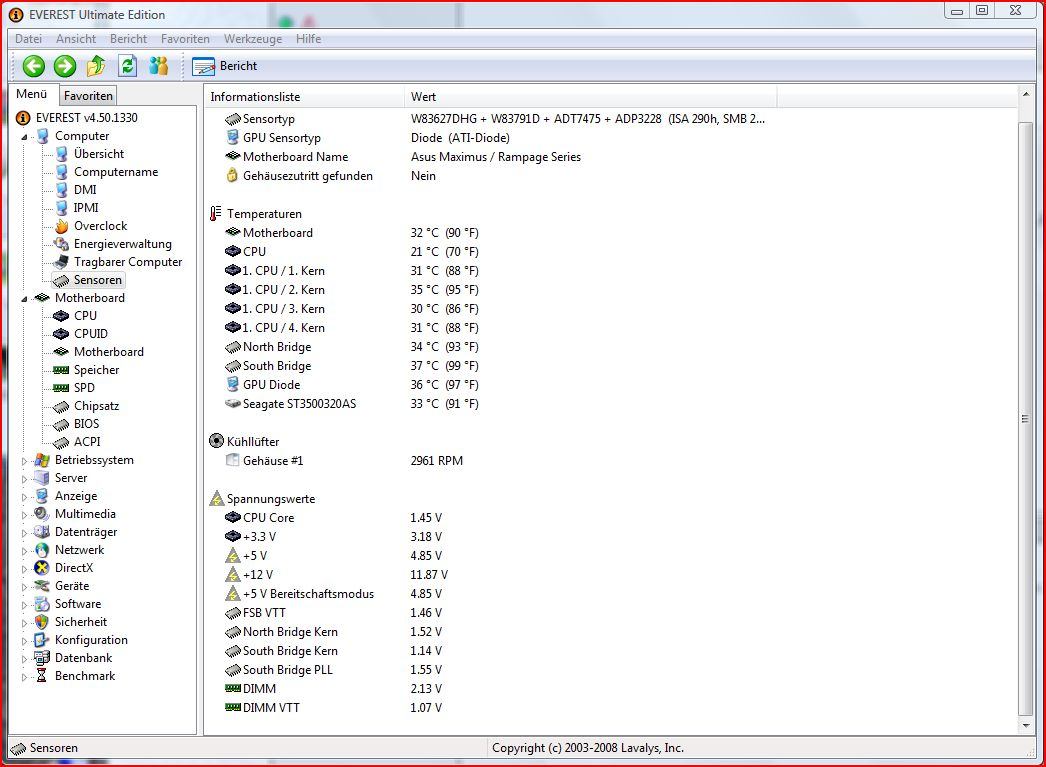Open the Bericht report wizard
Image resolution: width=1046 pixels, height=767 pixels.
(x=225, y=66)
